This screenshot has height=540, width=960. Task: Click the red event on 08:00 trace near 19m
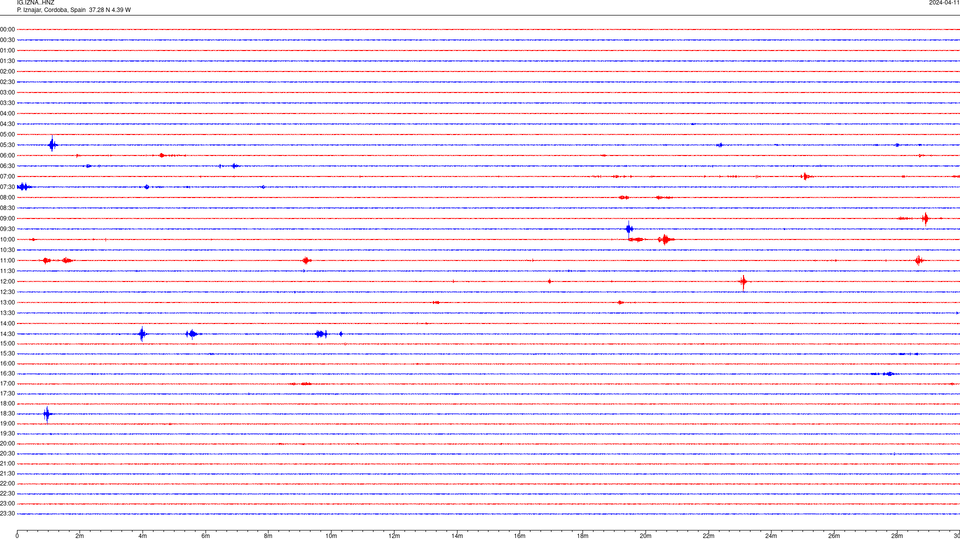pos(623,197)
